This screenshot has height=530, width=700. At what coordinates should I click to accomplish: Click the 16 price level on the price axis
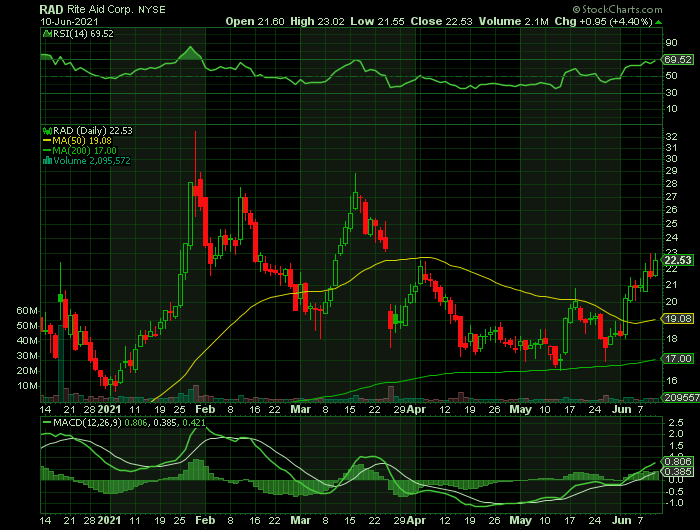[671, 381]
